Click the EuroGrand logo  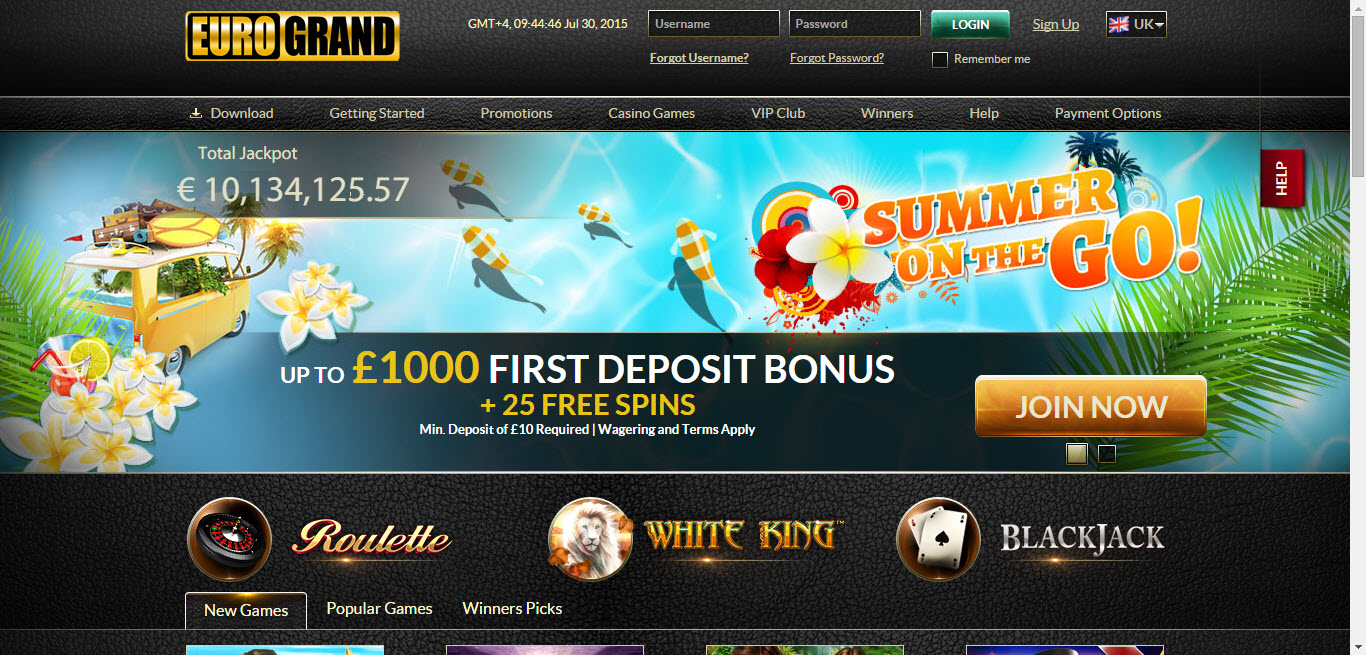click(292, 36)
